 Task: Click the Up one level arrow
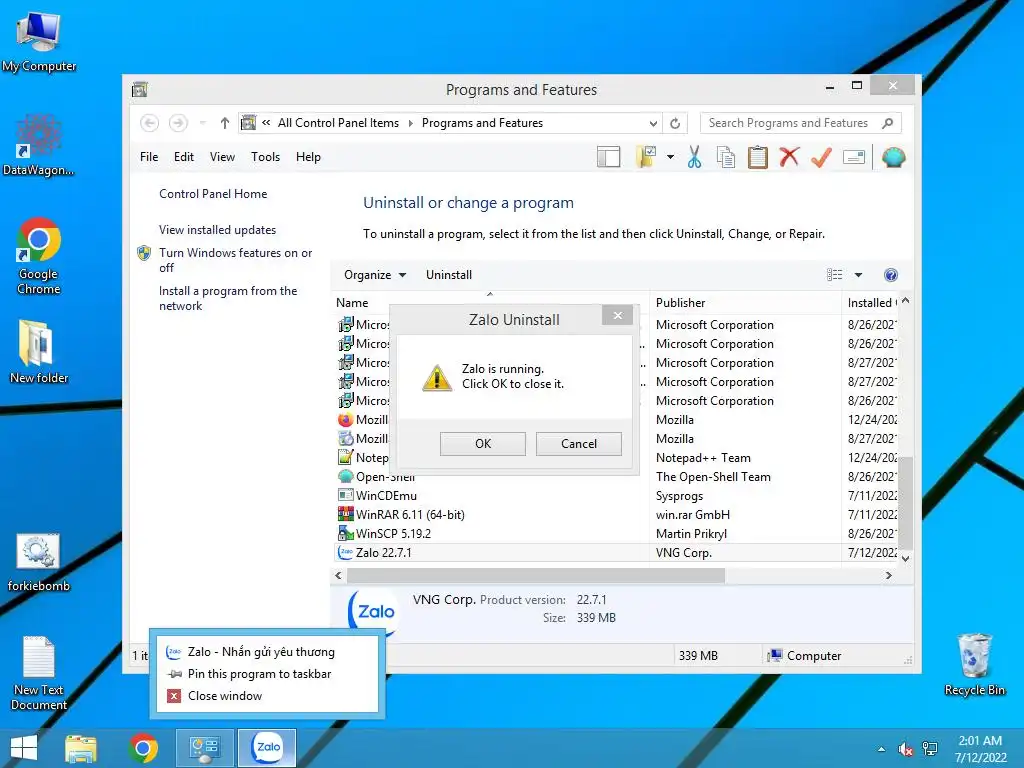click(225, 123)
